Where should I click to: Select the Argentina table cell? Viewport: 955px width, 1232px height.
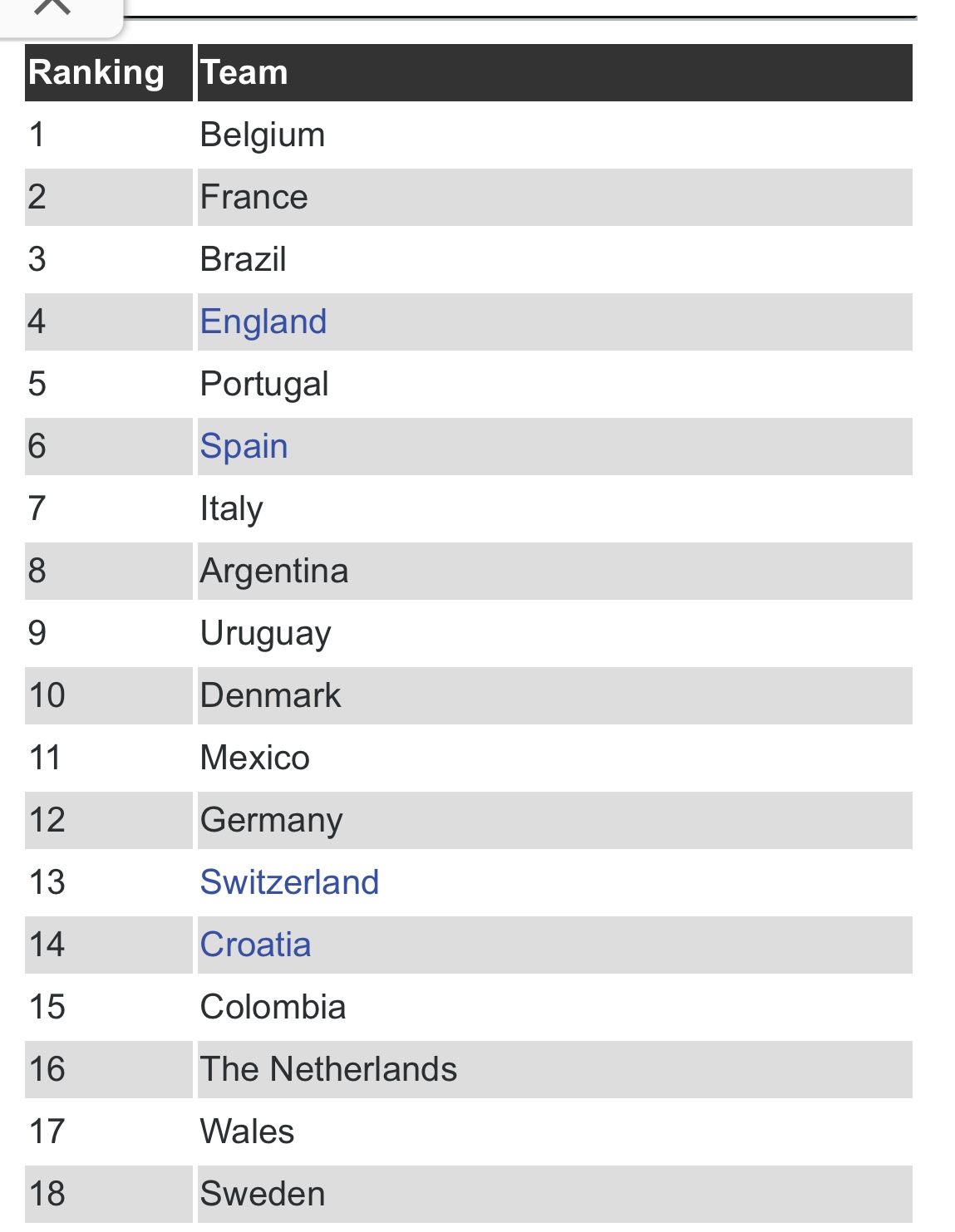click(555, 572)
